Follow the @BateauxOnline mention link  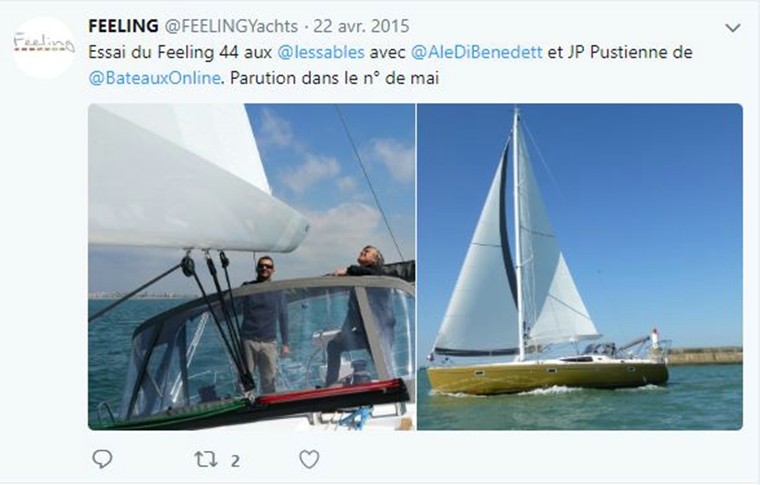click(x=155, y=78)
